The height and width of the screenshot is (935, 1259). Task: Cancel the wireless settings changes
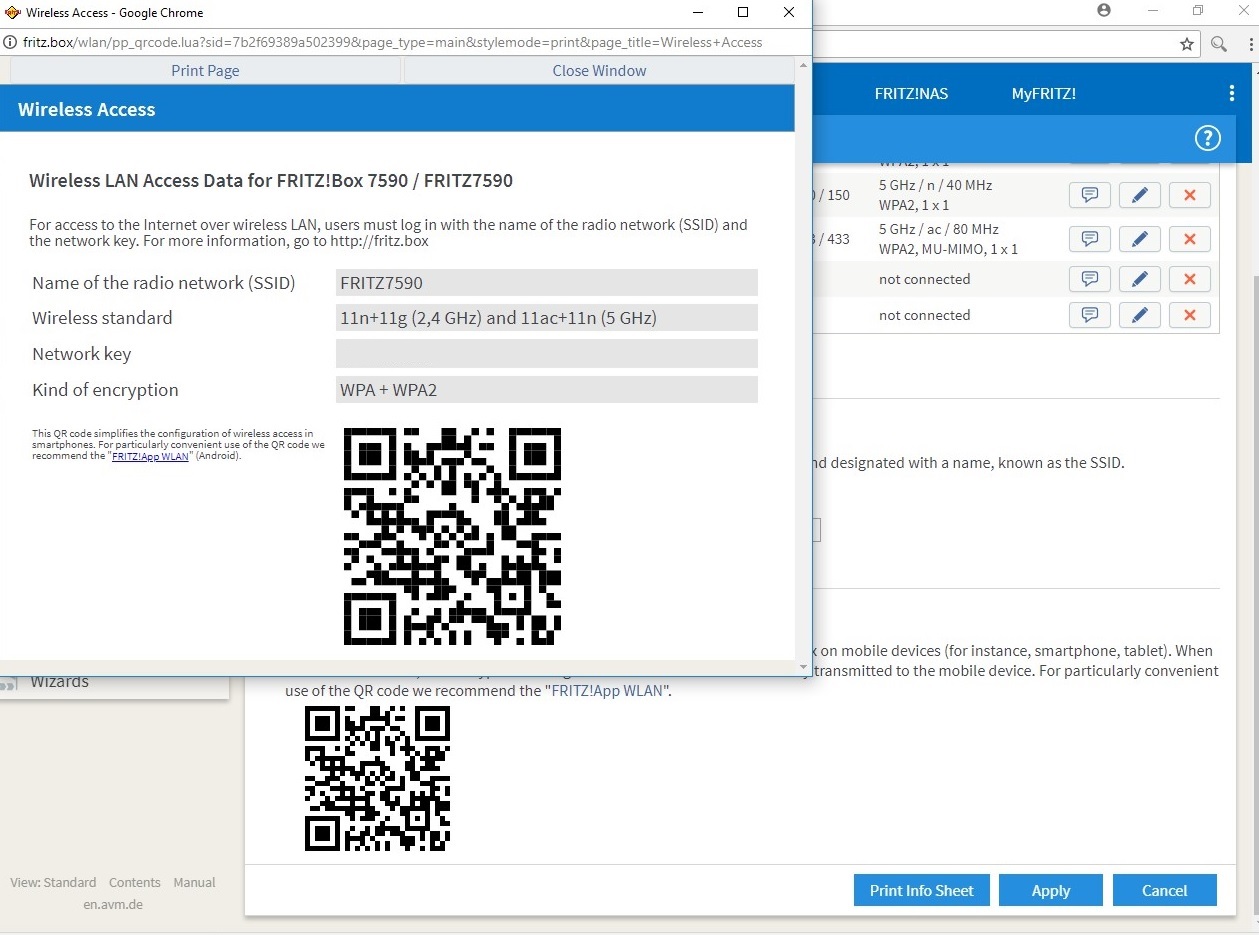(1165, 890)
